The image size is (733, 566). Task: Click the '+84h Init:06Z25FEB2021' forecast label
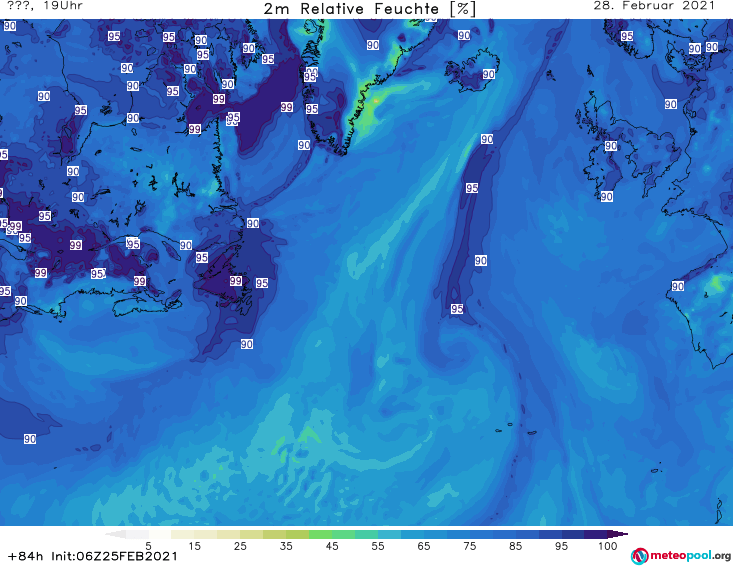point(93,556)
